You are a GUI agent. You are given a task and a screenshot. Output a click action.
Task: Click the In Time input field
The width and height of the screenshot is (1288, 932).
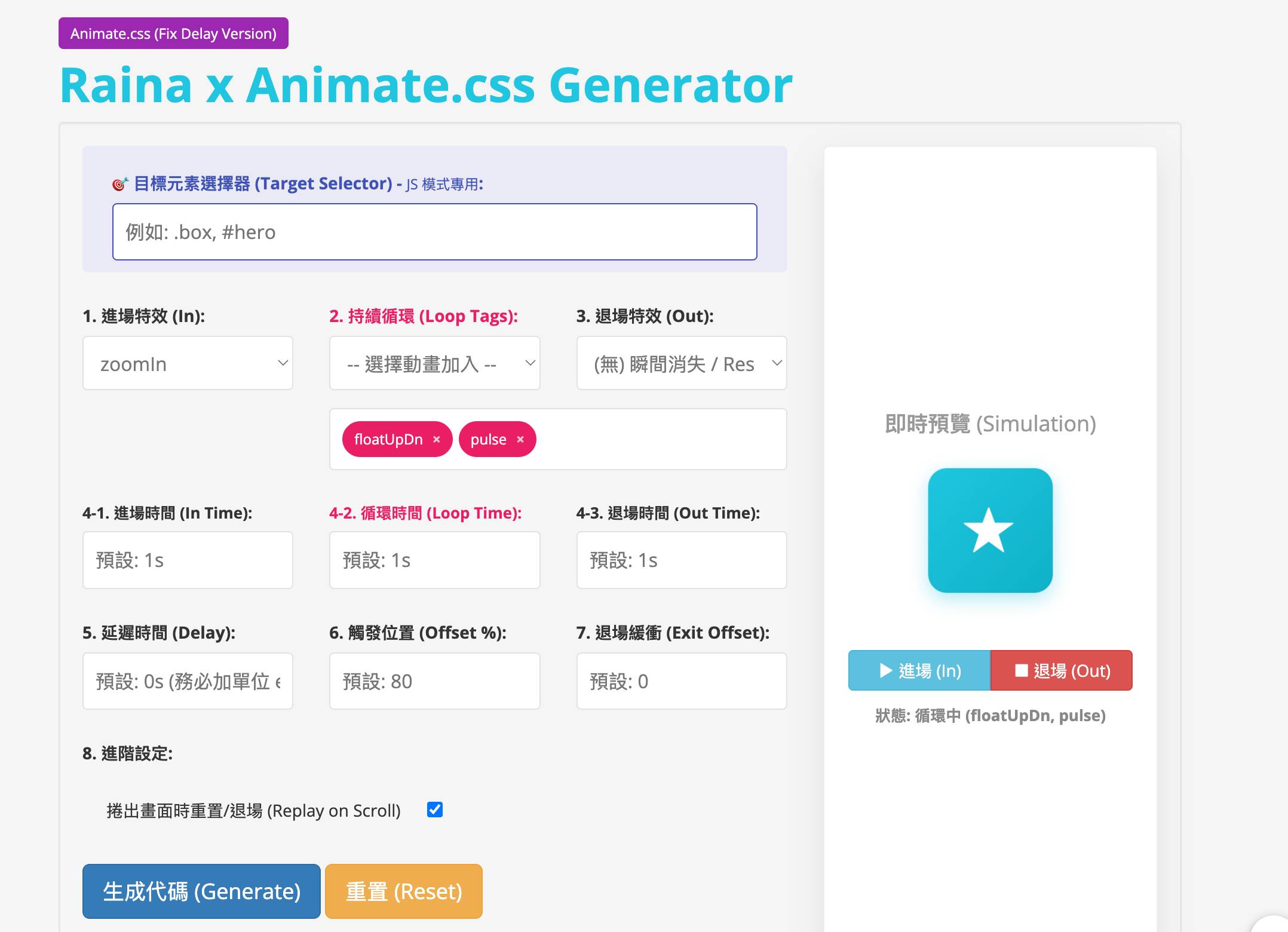(x=188, y=560)
